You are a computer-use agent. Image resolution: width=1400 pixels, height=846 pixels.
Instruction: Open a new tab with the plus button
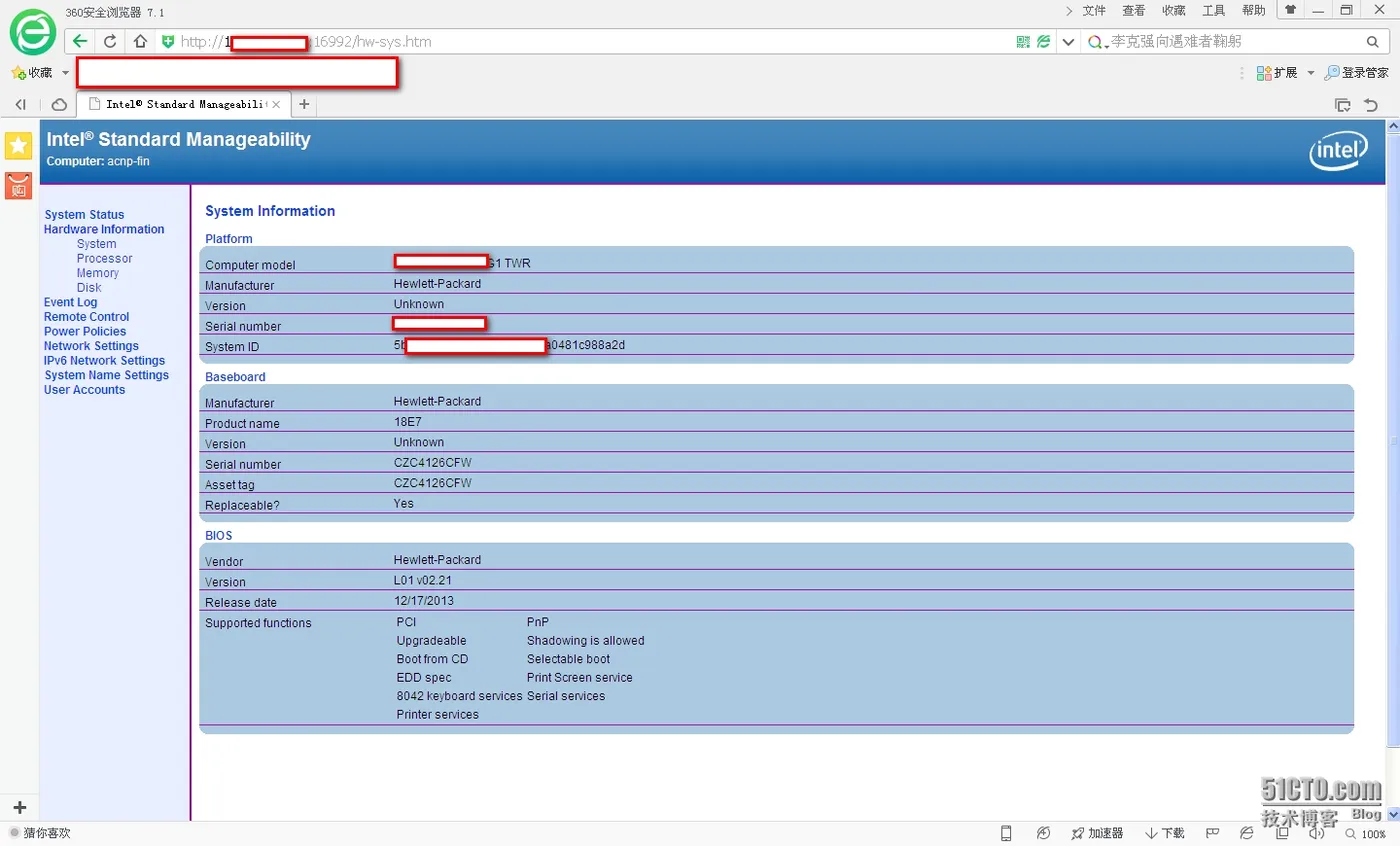tap(304, 104)
